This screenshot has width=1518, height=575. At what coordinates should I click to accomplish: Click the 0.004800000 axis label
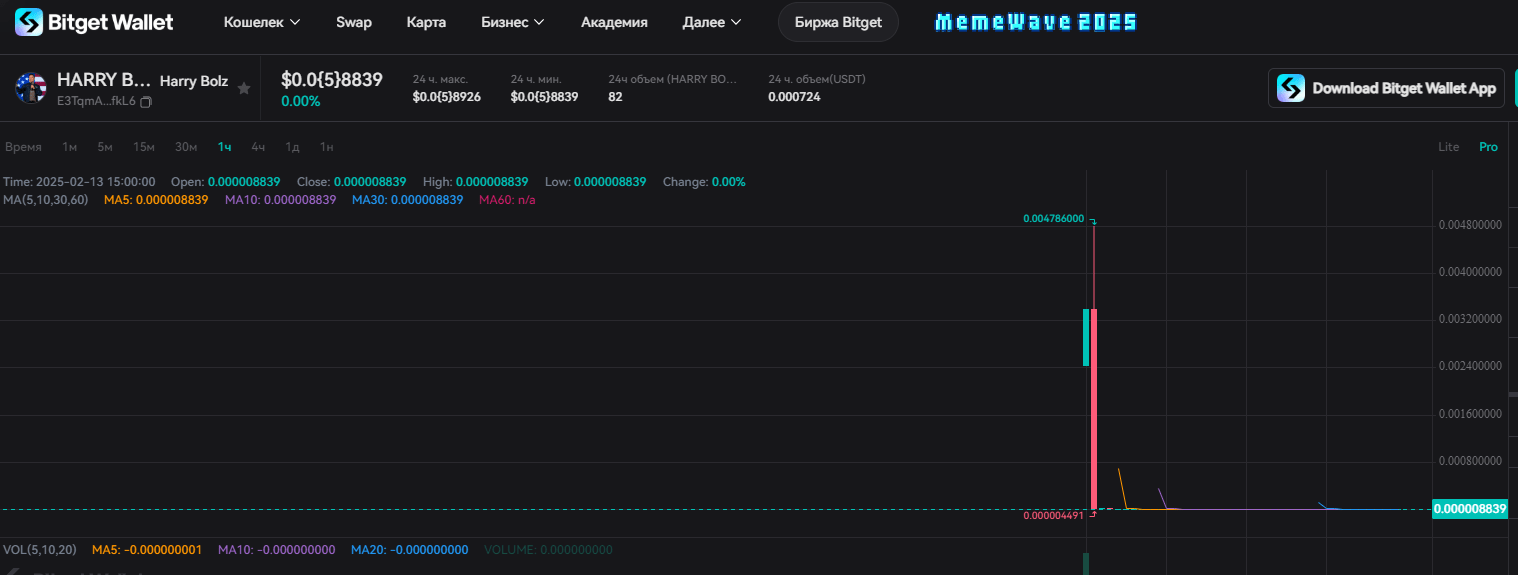[x=1470, y=225]
